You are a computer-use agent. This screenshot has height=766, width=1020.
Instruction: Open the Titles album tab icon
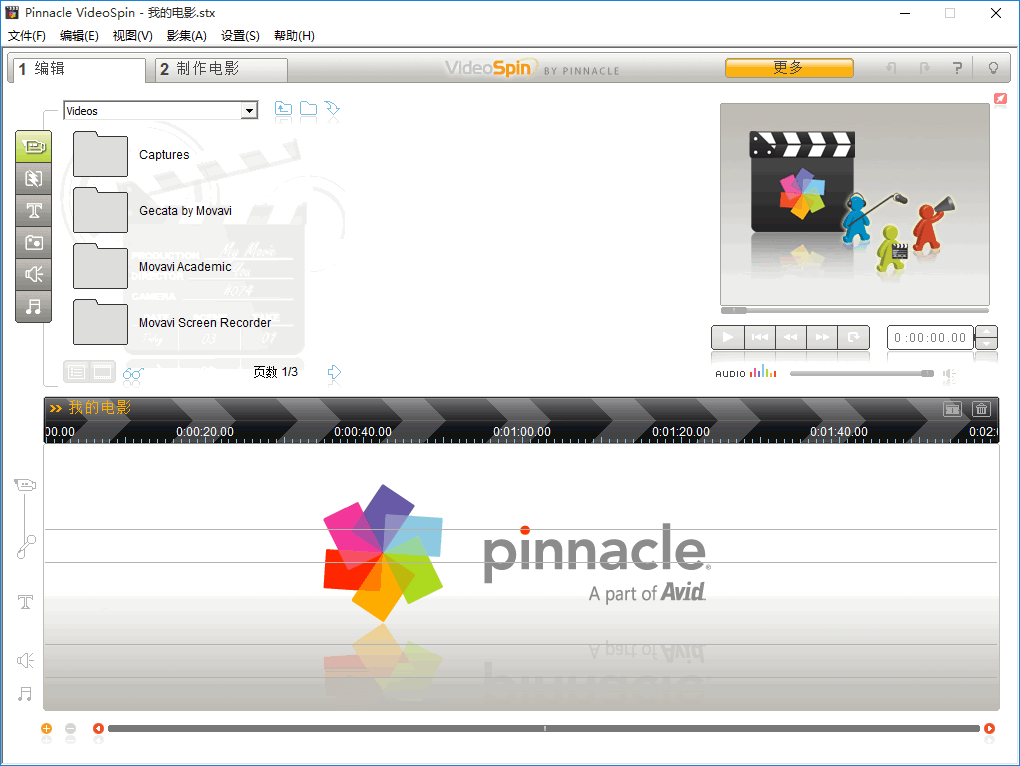point(34,210)
